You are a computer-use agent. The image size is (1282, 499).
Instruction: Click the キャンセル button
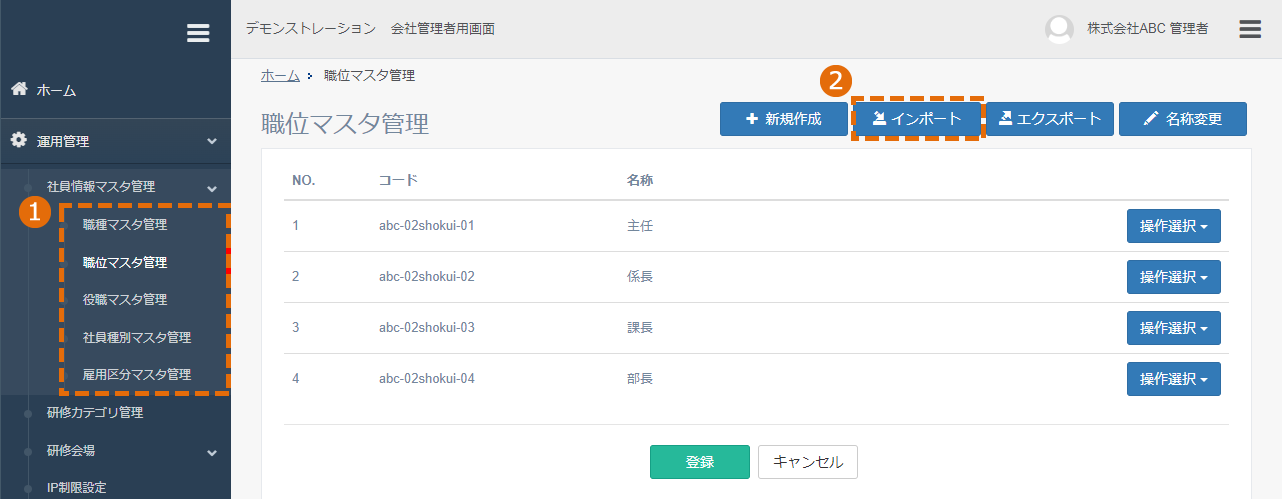point(808,462)
